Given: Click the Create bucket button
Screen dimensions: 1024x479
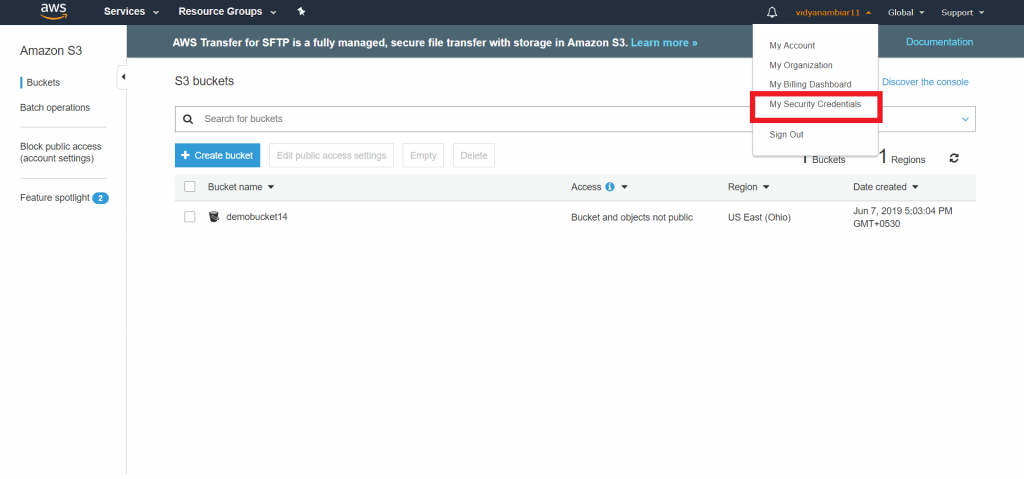Looking at the screenshot, I should 217,156.
